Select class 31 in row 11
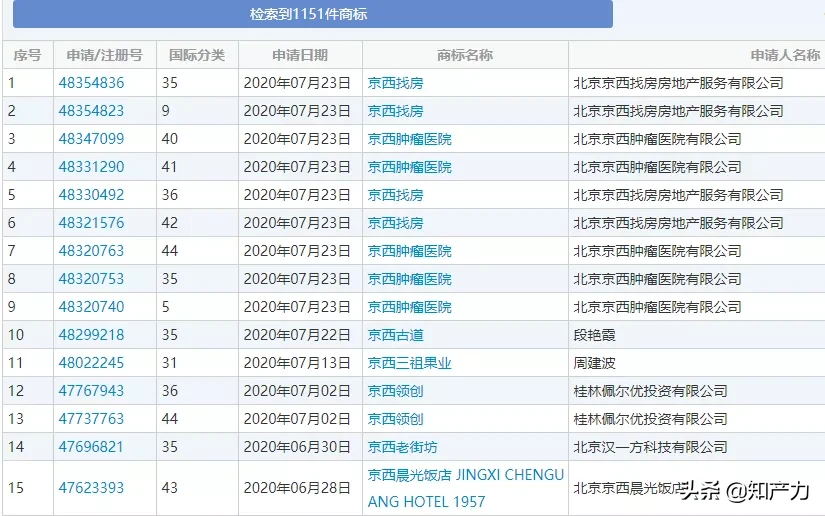 pos(169,362)
